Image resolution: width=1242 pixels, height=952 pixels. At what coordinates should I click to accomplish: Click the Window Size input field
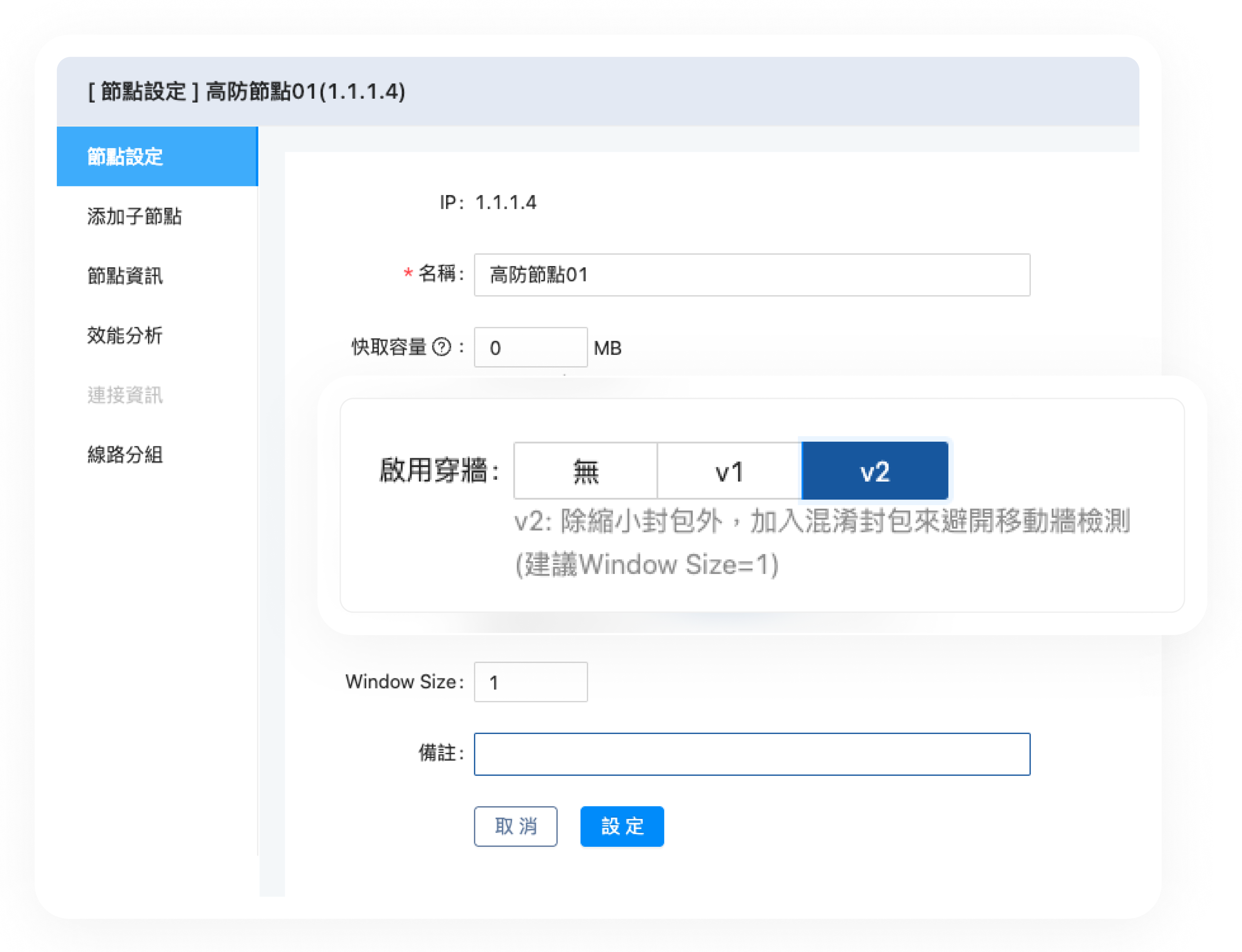530,682
